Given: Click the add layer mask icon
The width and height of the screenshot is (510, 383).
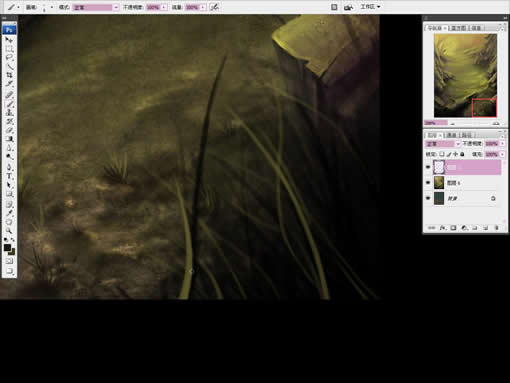Looking at the screenshot, I should (x=453, y=228).
